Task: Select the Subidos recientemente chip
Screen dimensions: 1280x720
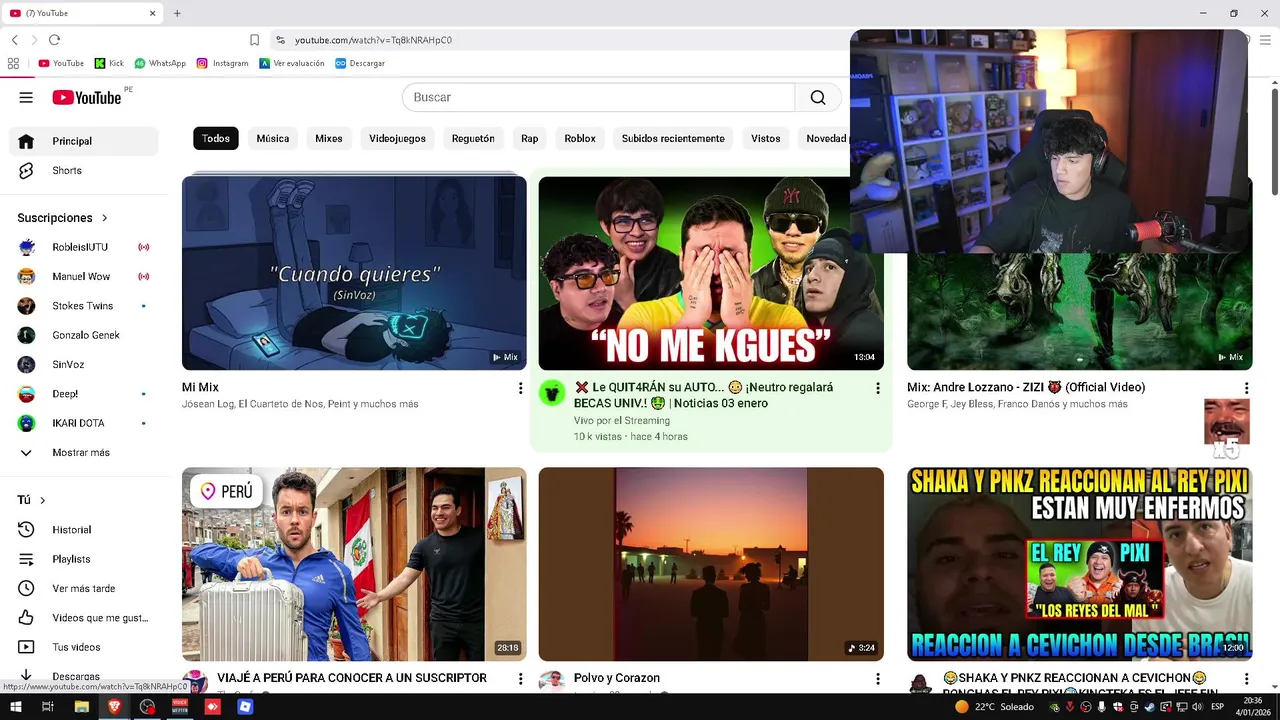Action: (673, 139)
